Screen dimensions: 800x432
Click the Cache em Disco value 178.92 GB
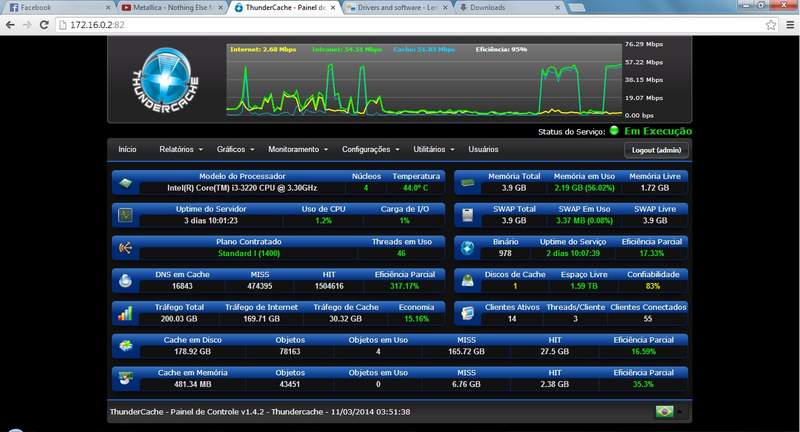192,351
